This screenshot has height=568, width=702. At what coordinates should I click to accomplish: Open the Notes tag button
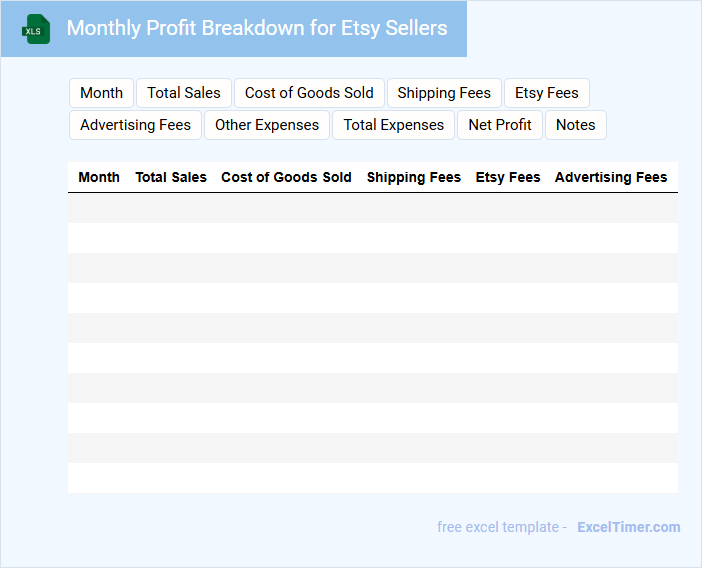[x=576, y=125]
